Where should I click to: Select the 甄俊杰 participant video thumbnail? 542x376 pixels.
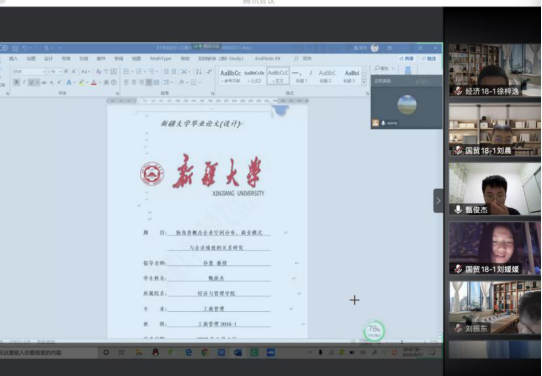point(494,189)
